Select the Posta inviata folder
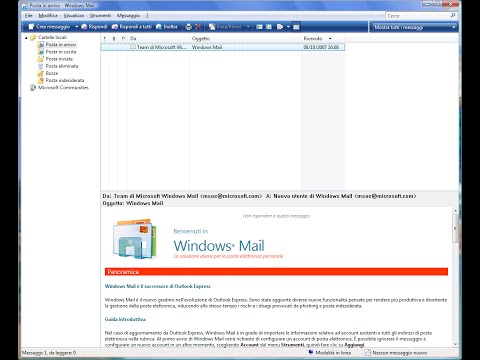480x360 pixels. (59, 59)
